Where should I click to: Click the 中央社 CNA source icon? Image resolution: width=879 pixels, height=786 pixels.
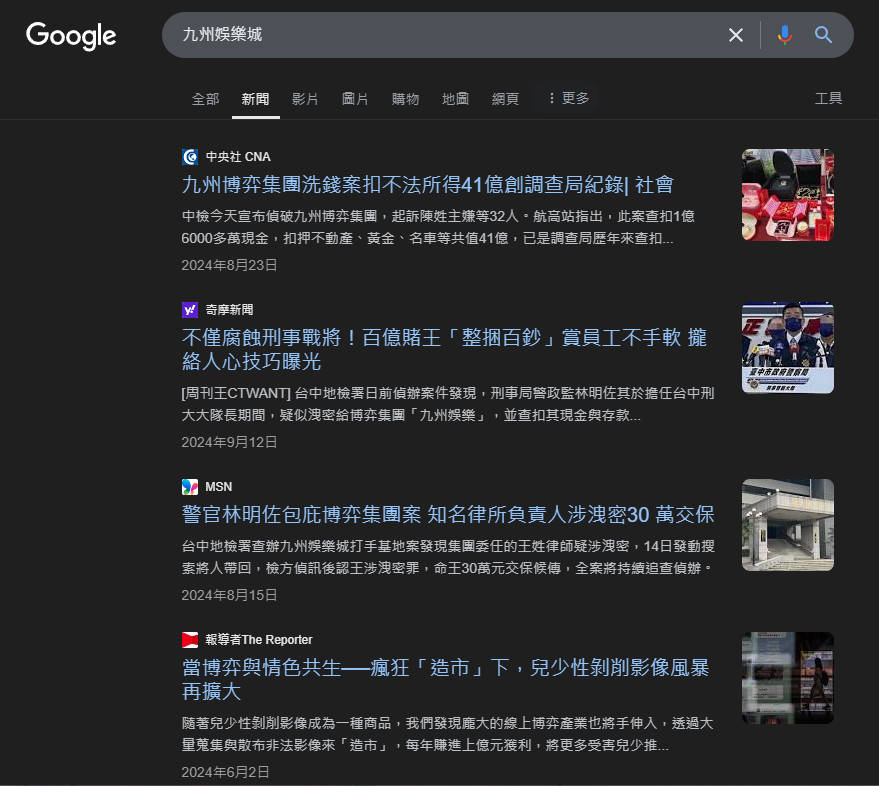tap(190, 156)
